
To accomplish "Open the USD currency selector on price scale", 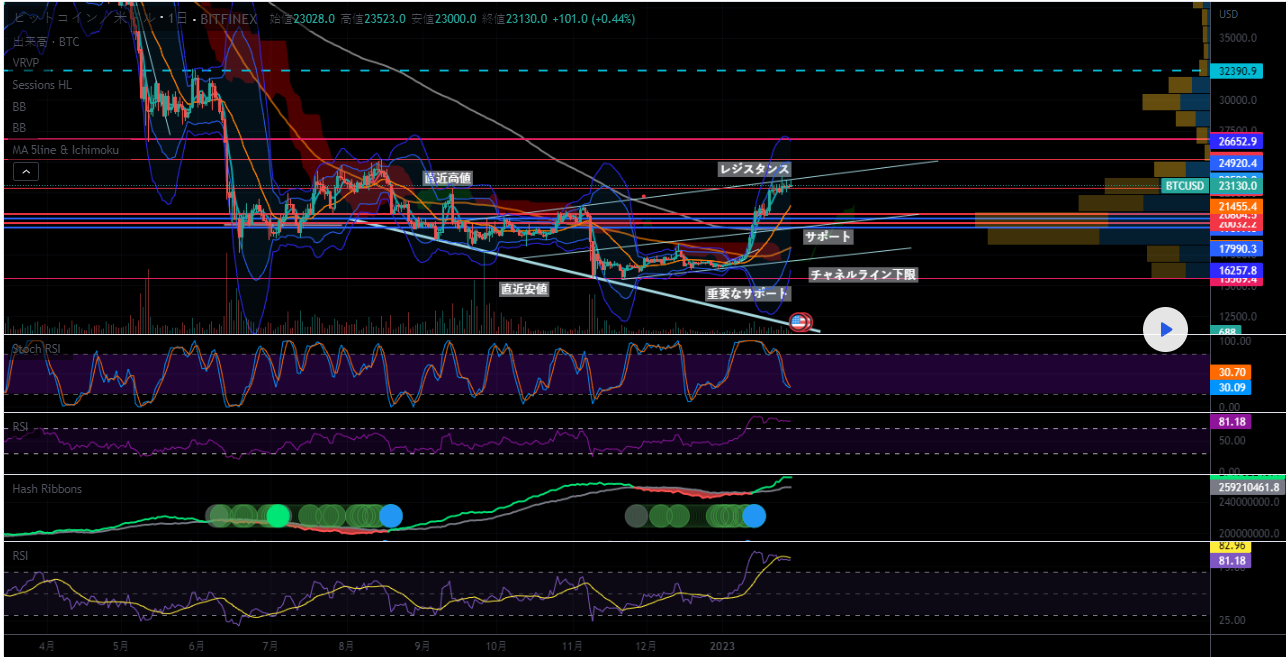I will tap(1228, 14).
